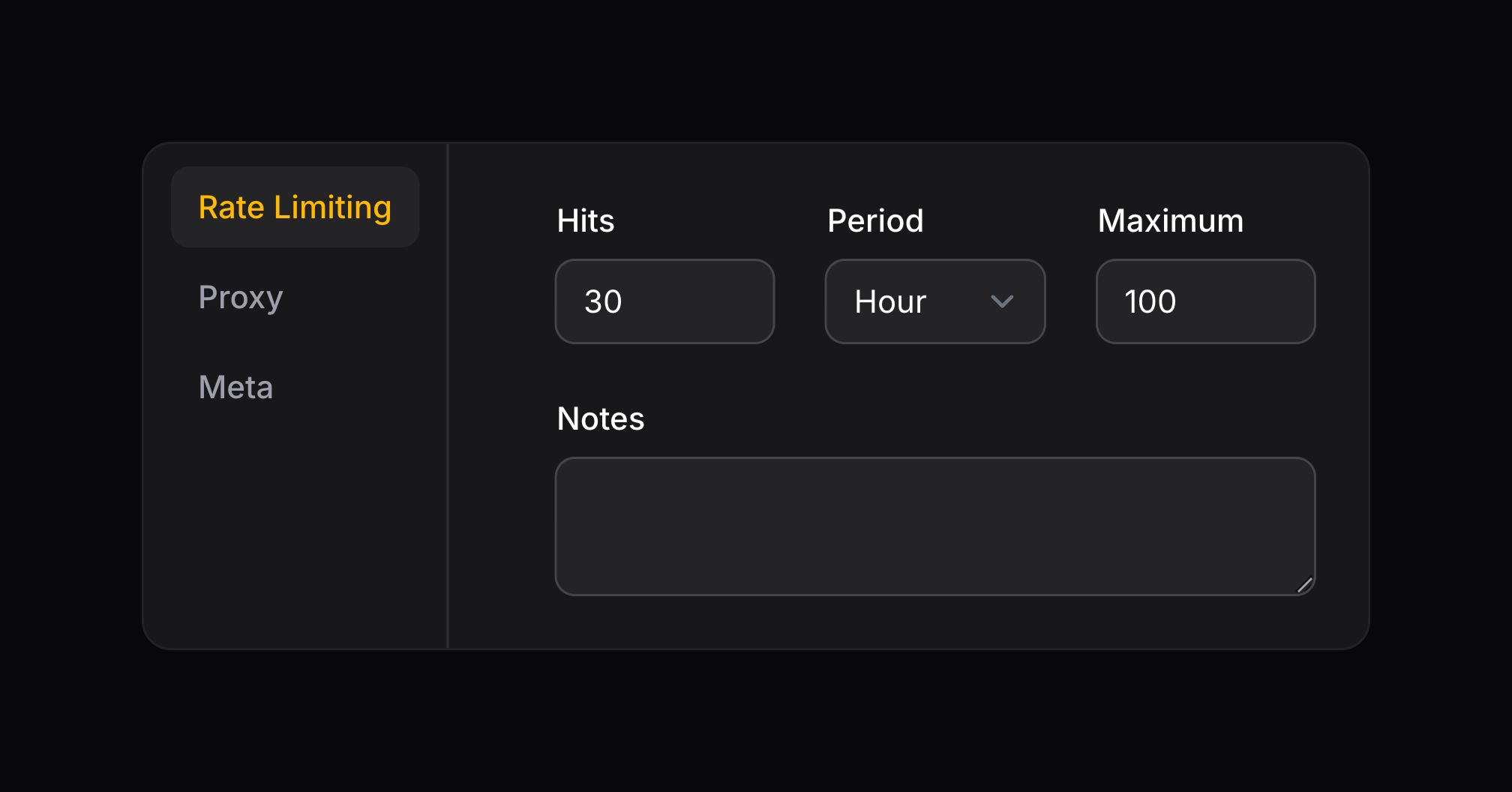
Task: Click the 100 value in Maximum field
Action: pyautogui.click(x=1150, y=301)
